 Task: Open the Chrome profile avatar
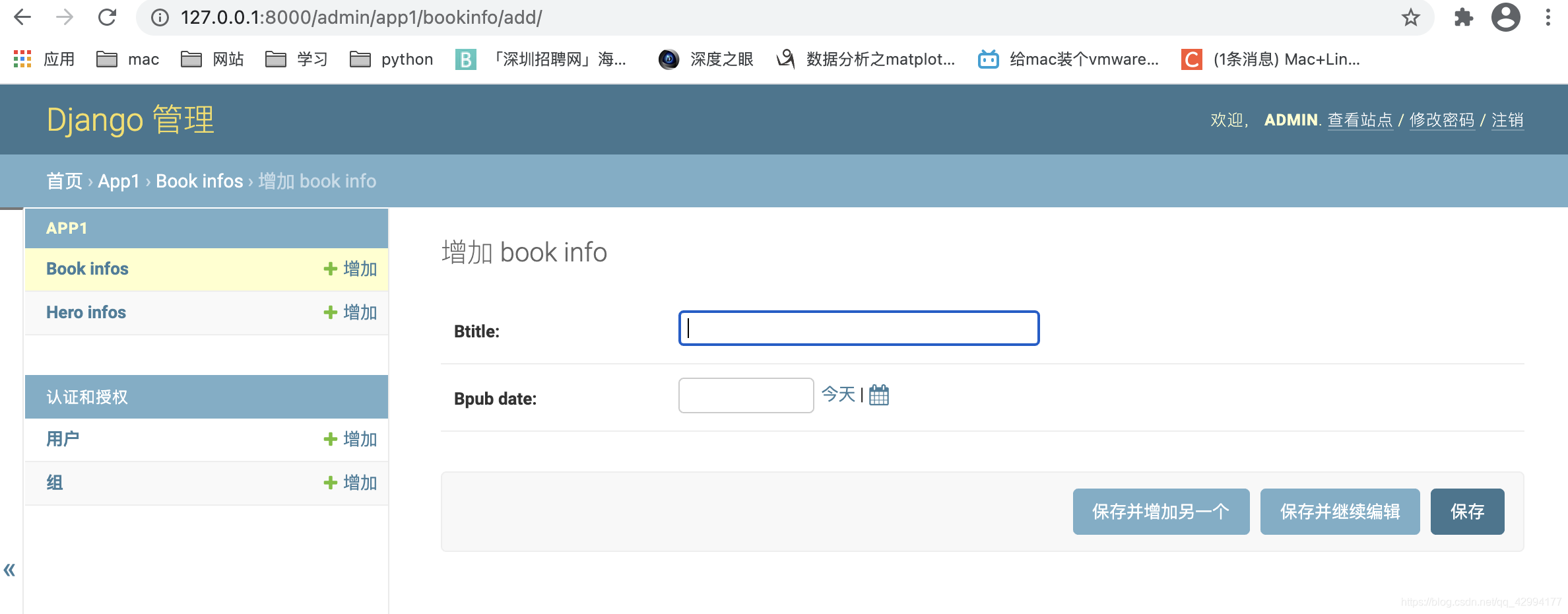tap(1506, 17)
